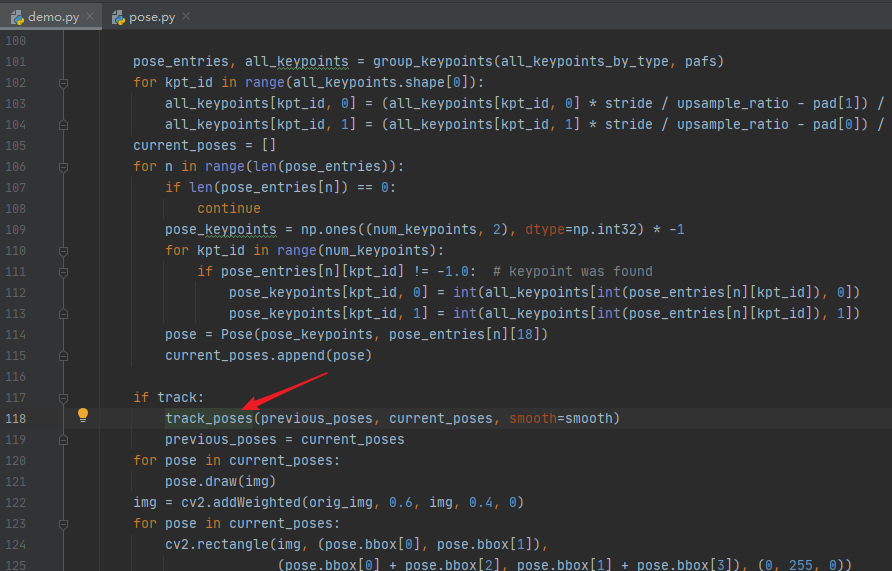Click the yellow lightbulb intention icon on line 118

[83, 415]
